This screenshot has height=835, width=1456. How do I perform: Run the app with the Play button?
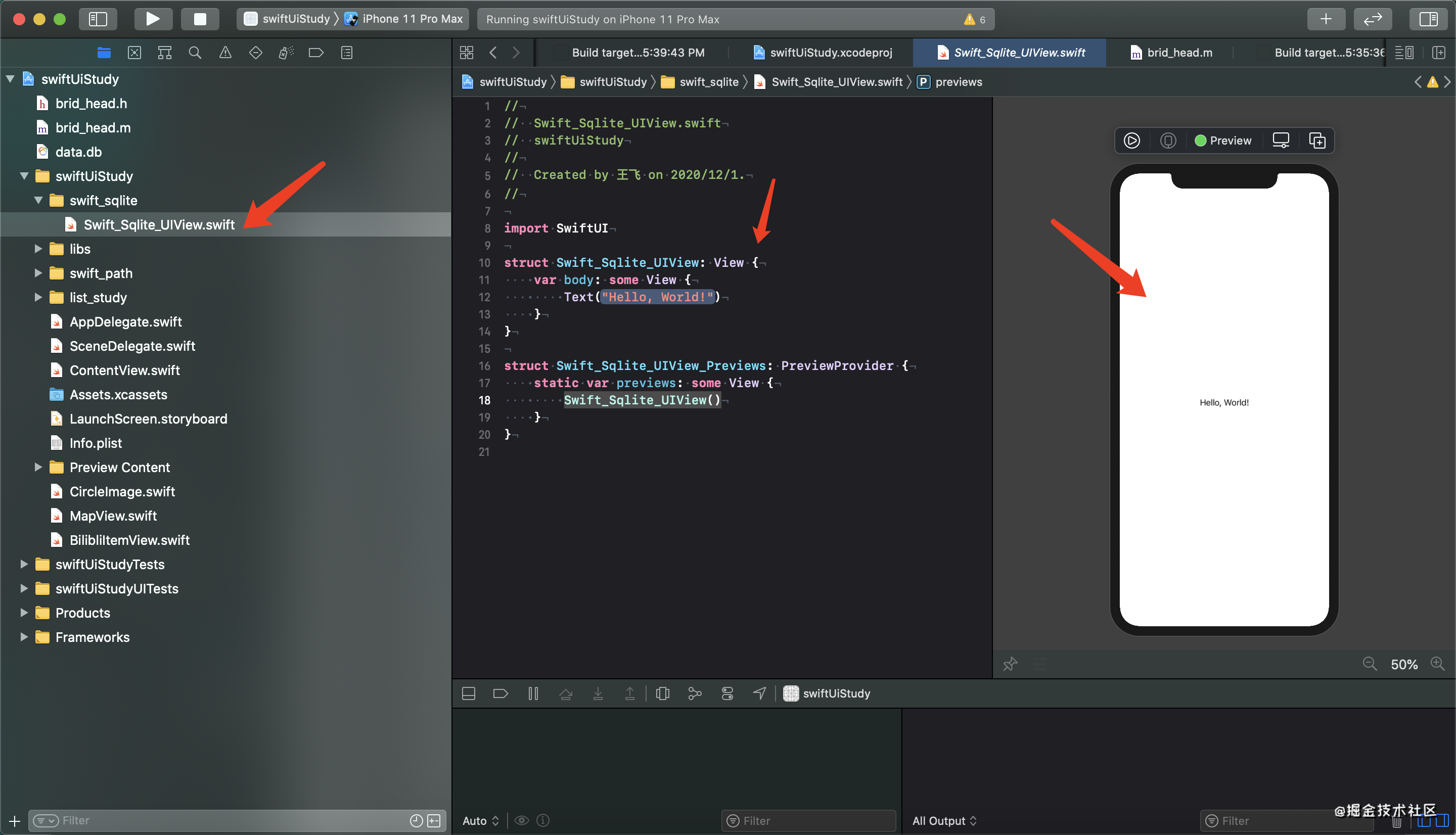pyautogui.click(x=153, y=19)
